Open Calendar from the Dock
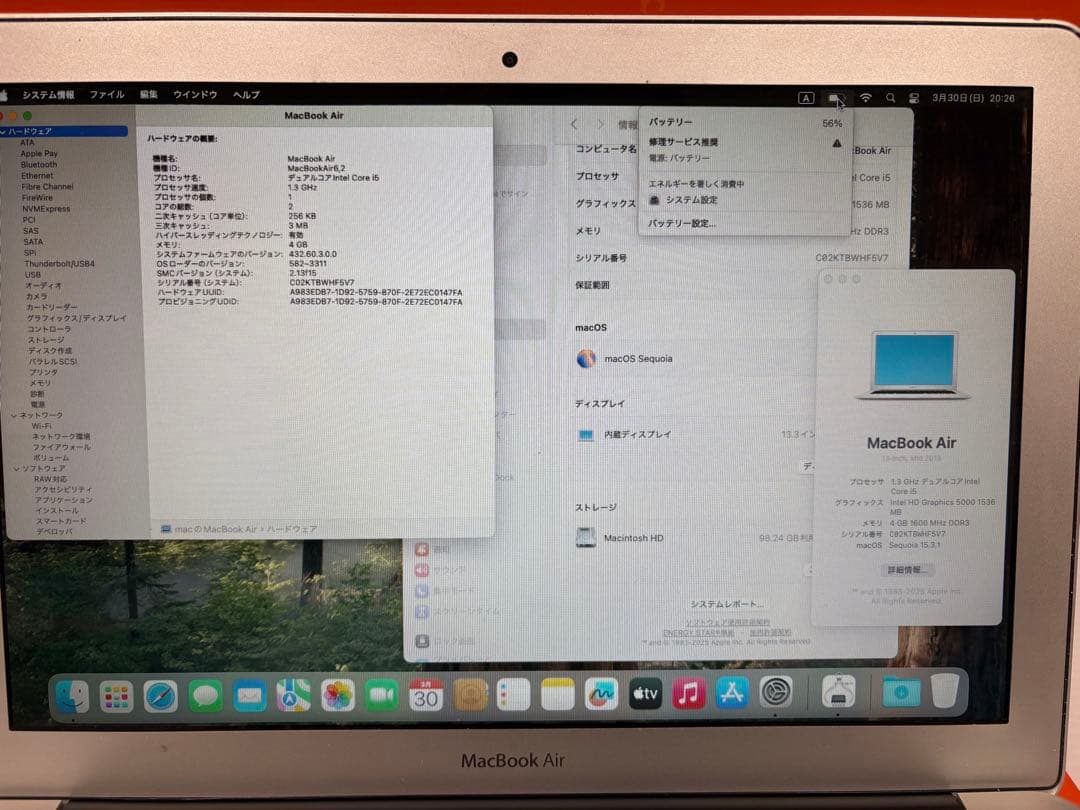 pos(427,695)
